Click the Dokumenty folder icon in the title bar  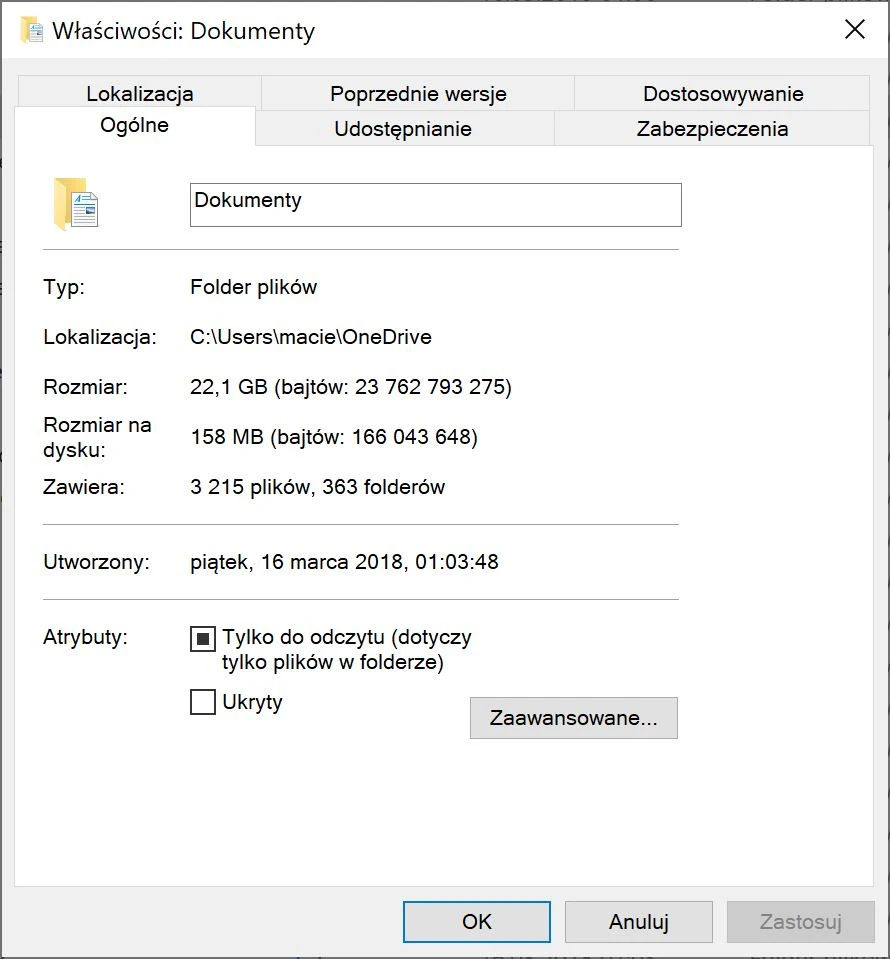(x=32, y=30)
